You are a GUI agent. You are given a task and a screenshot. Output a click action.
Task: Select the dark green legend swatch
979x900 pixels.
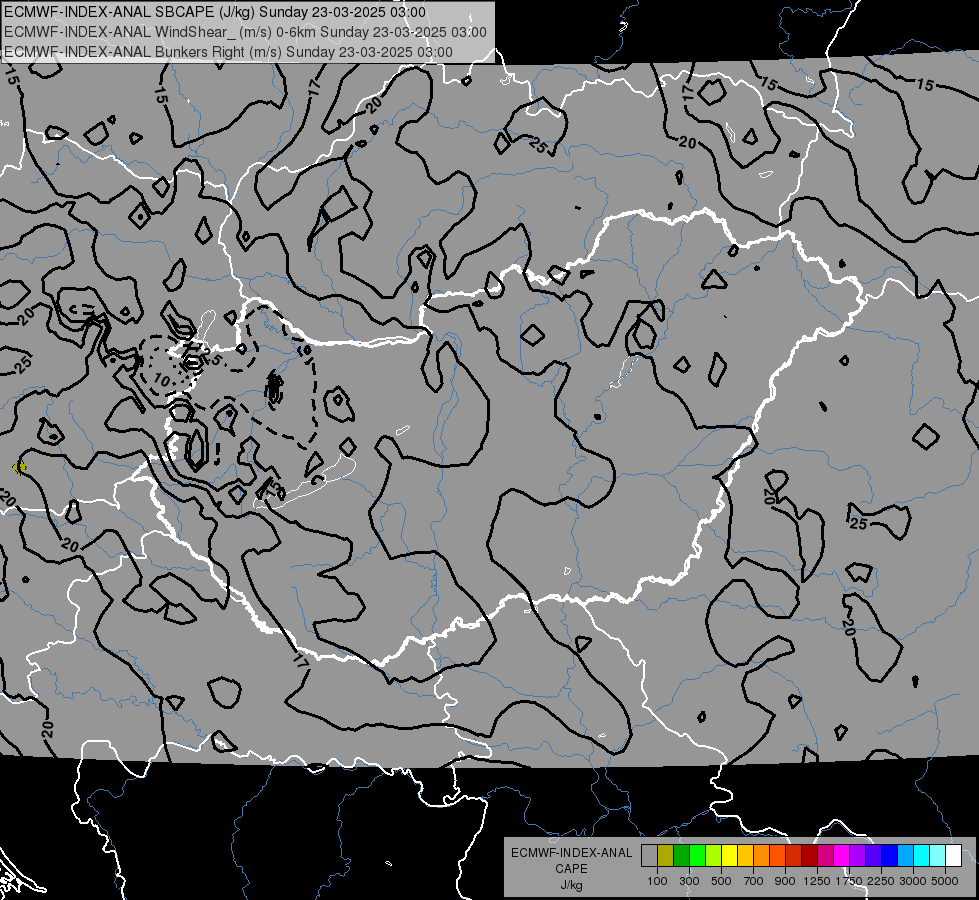coord(681,856)
